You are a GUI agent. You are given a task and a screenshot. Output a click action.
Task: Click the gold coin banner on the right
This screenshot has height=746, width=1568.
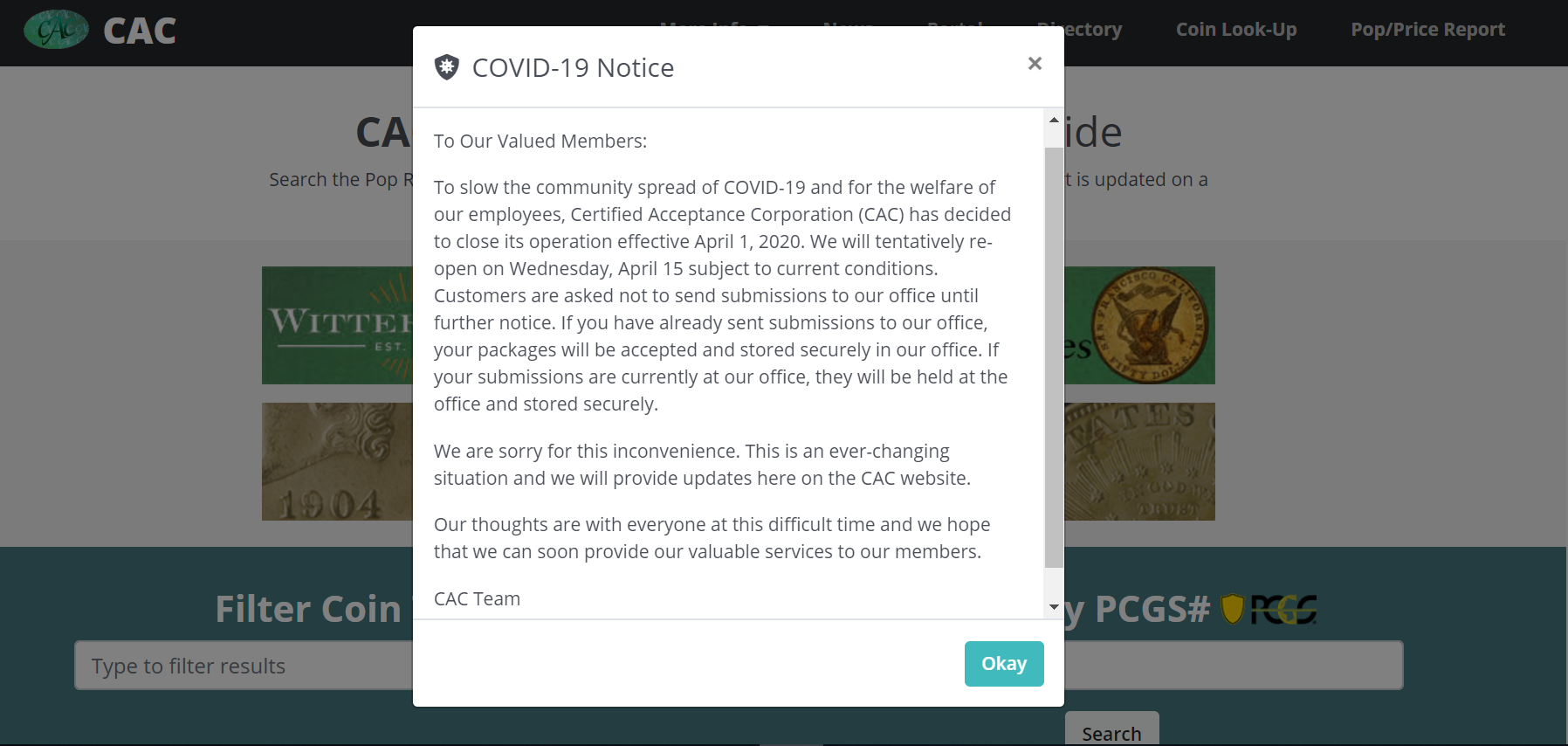(x=1139, y=461)
